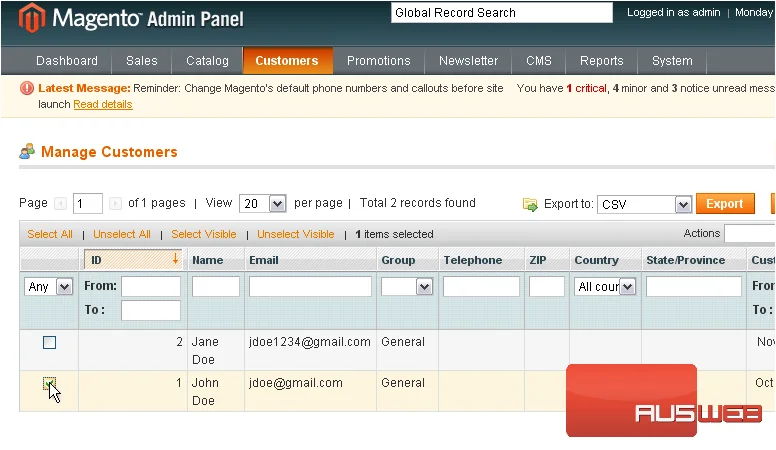776x450 pixels.
Task: Sort by the Country column header
Action: [596, 260]
